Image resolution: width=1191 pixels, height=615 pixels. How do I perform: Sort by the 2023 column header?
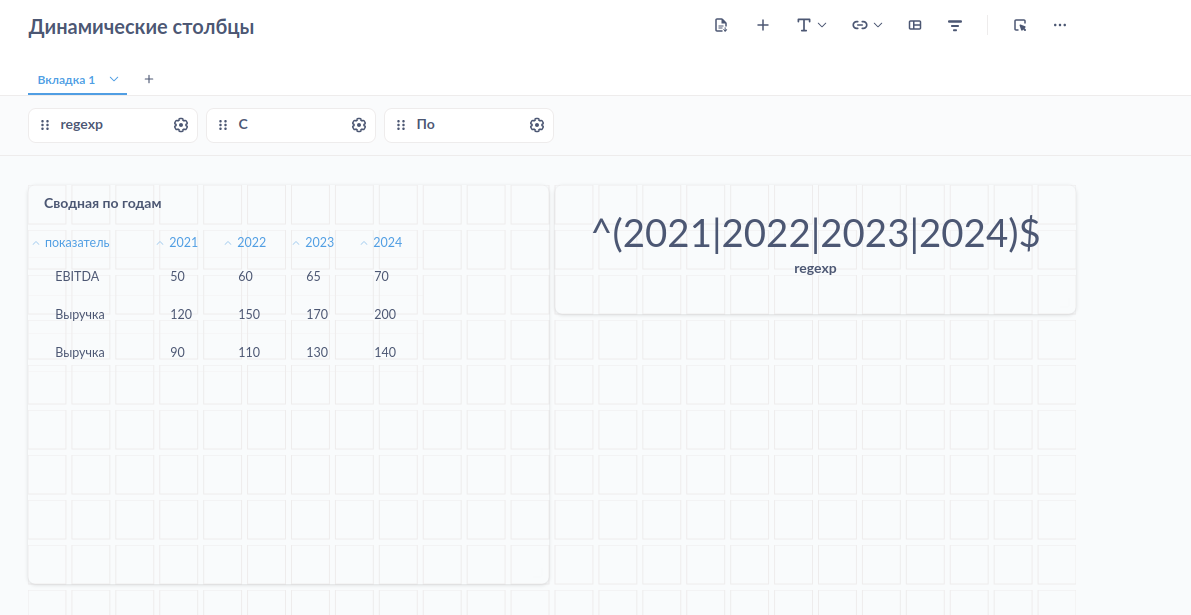pos(319,243)
